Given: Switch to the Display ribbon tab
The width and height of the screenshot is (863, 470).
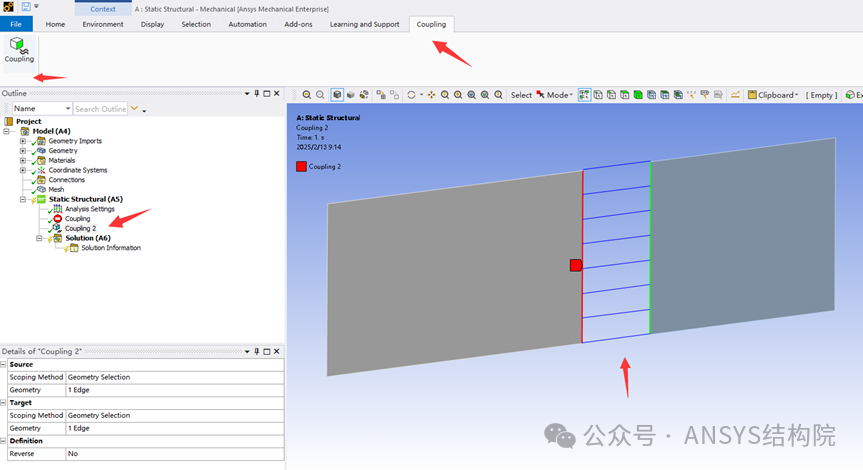Looking at the screenshot, I should [x=152, y=24].
